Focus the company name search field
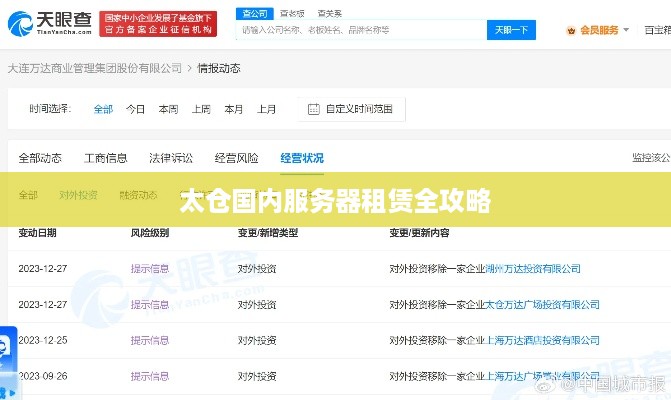The image size is (671, 400). coord(362,30)
